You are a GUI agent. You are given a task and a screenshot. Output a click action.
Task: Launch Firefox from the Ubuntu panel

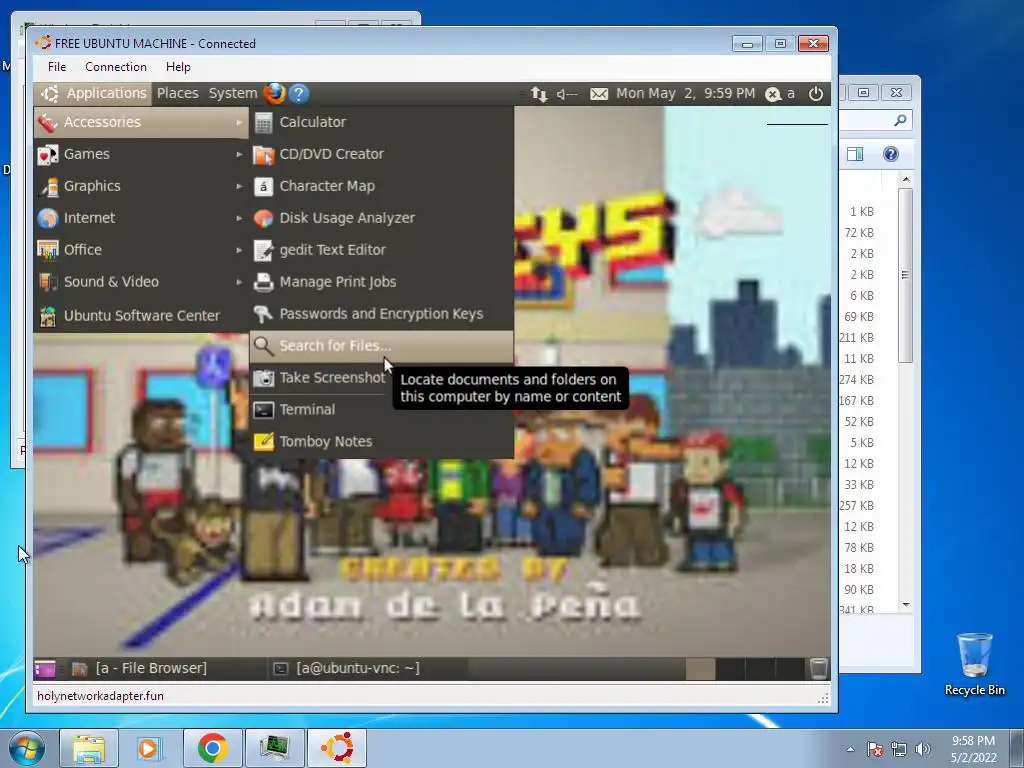(274, 93)
